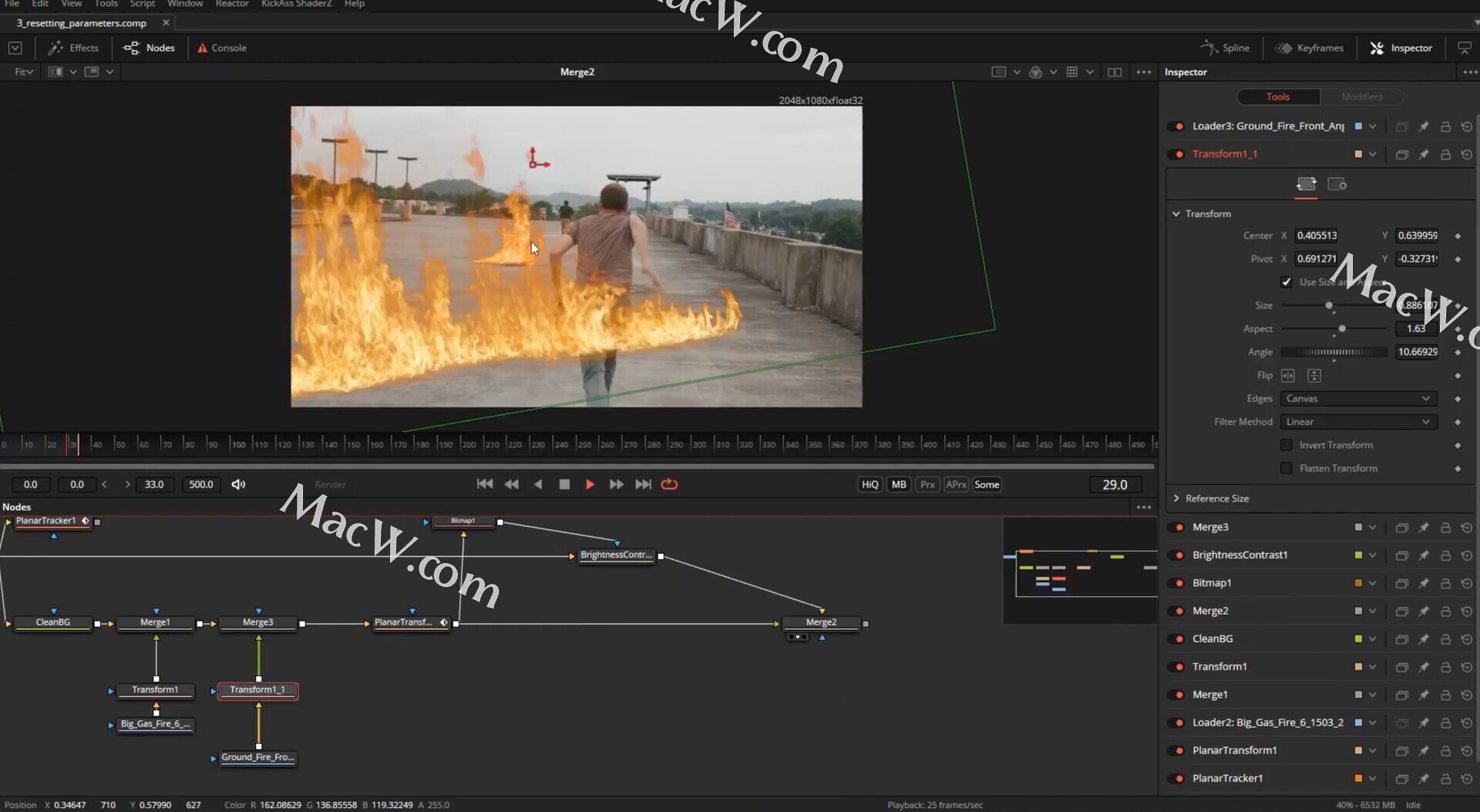Toggle the loop playback icon
The height and width of the screenshot is (812, 1480).
tap(669, 485)
